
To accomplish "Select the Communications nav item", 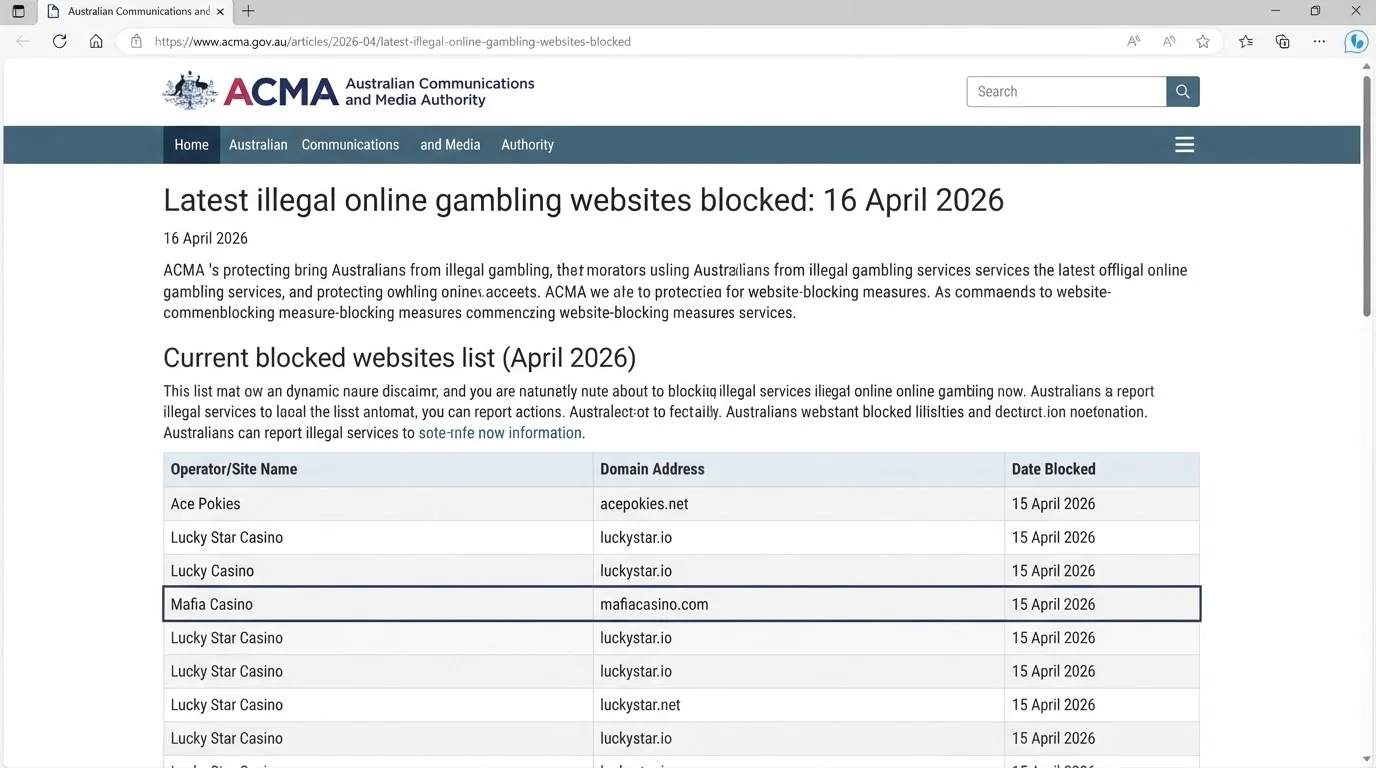I will [x=350, y=145].
